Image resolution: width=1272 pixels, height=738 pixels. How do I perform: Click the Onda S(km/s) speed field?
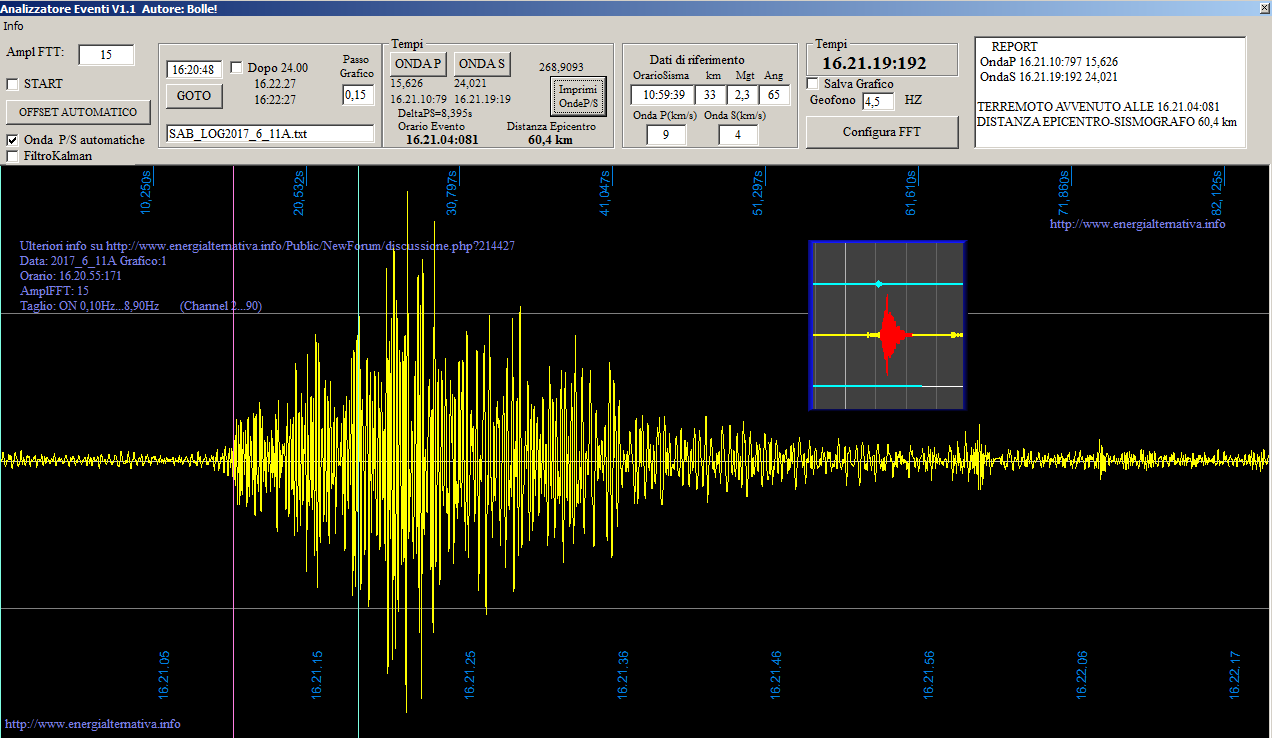point(738,135)
